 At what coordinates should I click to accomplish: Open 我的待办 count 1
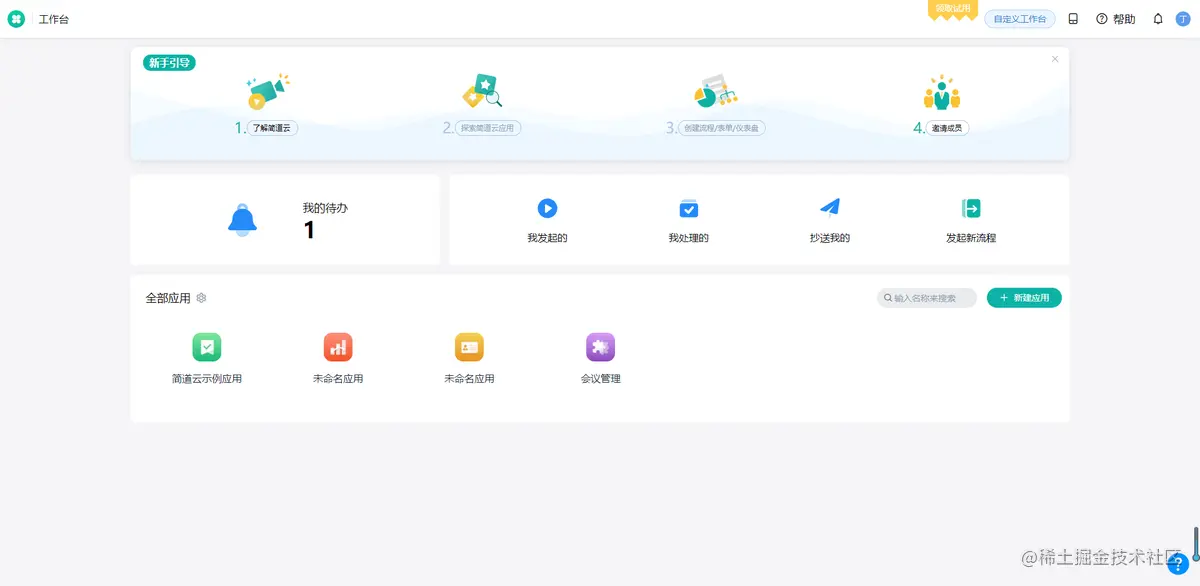(309, 230)
